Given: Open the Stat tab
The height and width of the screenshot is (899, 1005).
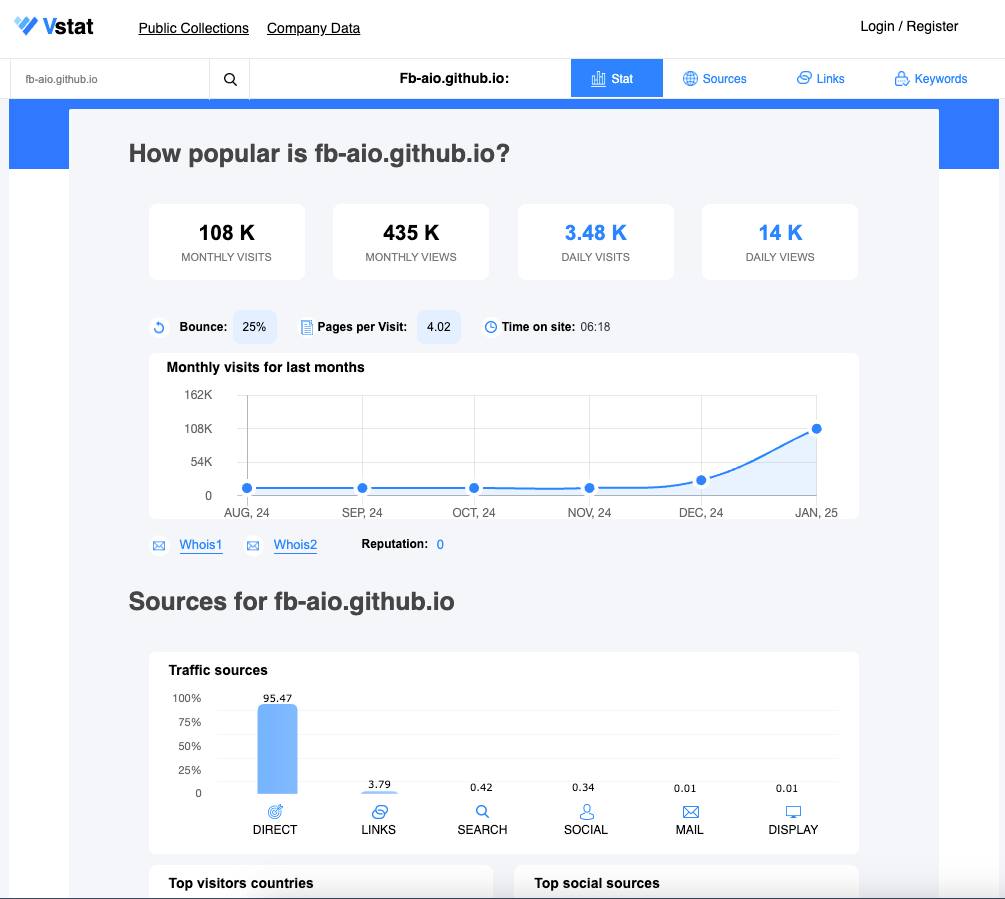Looking at the screenshot, I should tap(617, 78).
